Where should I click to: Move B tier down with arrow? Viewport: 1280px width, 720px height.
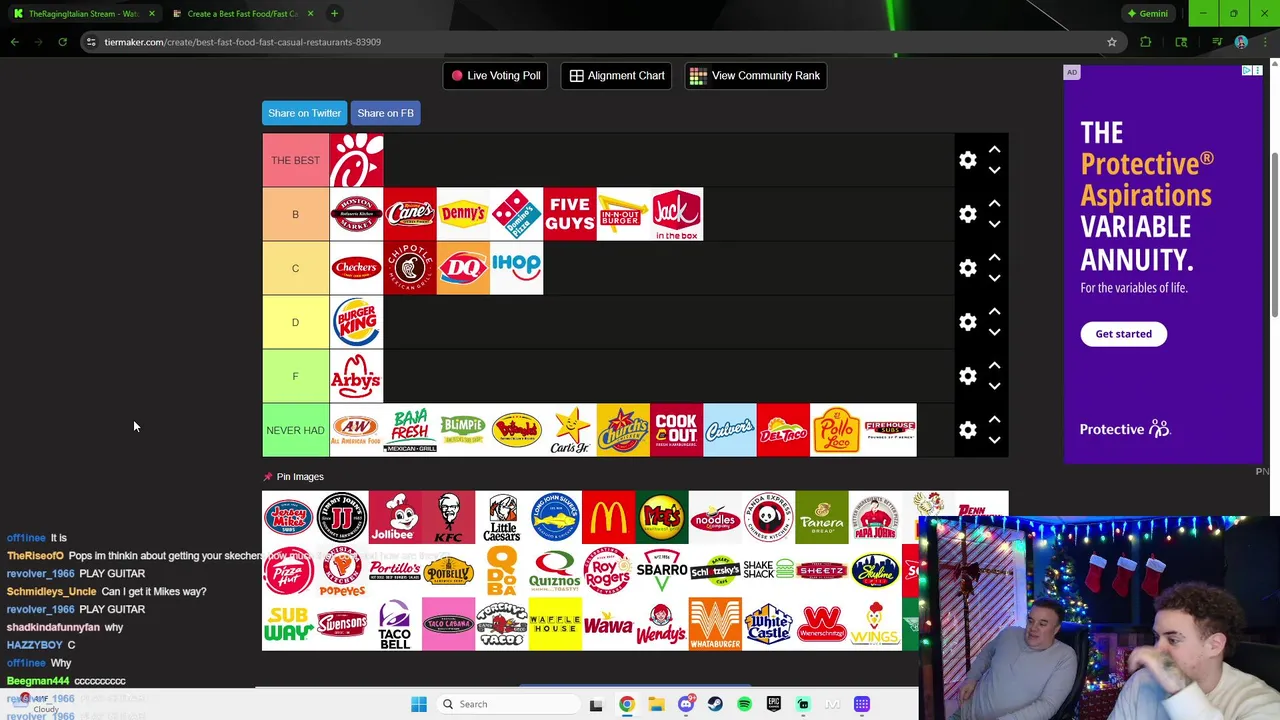(994, 225)
